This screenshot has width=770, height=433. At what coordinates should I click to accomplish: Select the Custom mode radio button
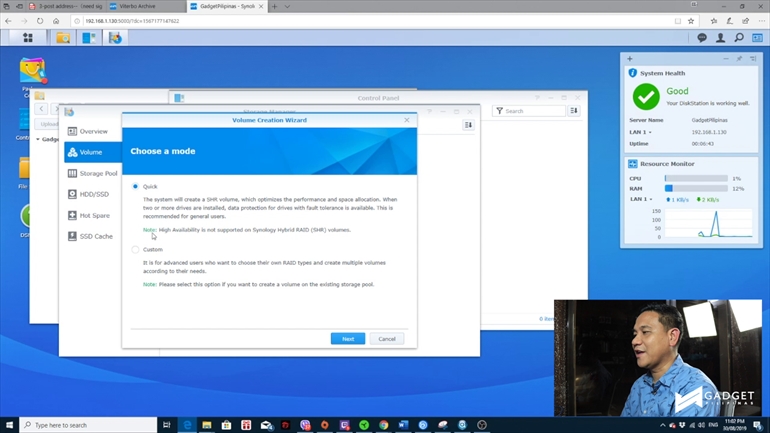(x=135, y=249)
